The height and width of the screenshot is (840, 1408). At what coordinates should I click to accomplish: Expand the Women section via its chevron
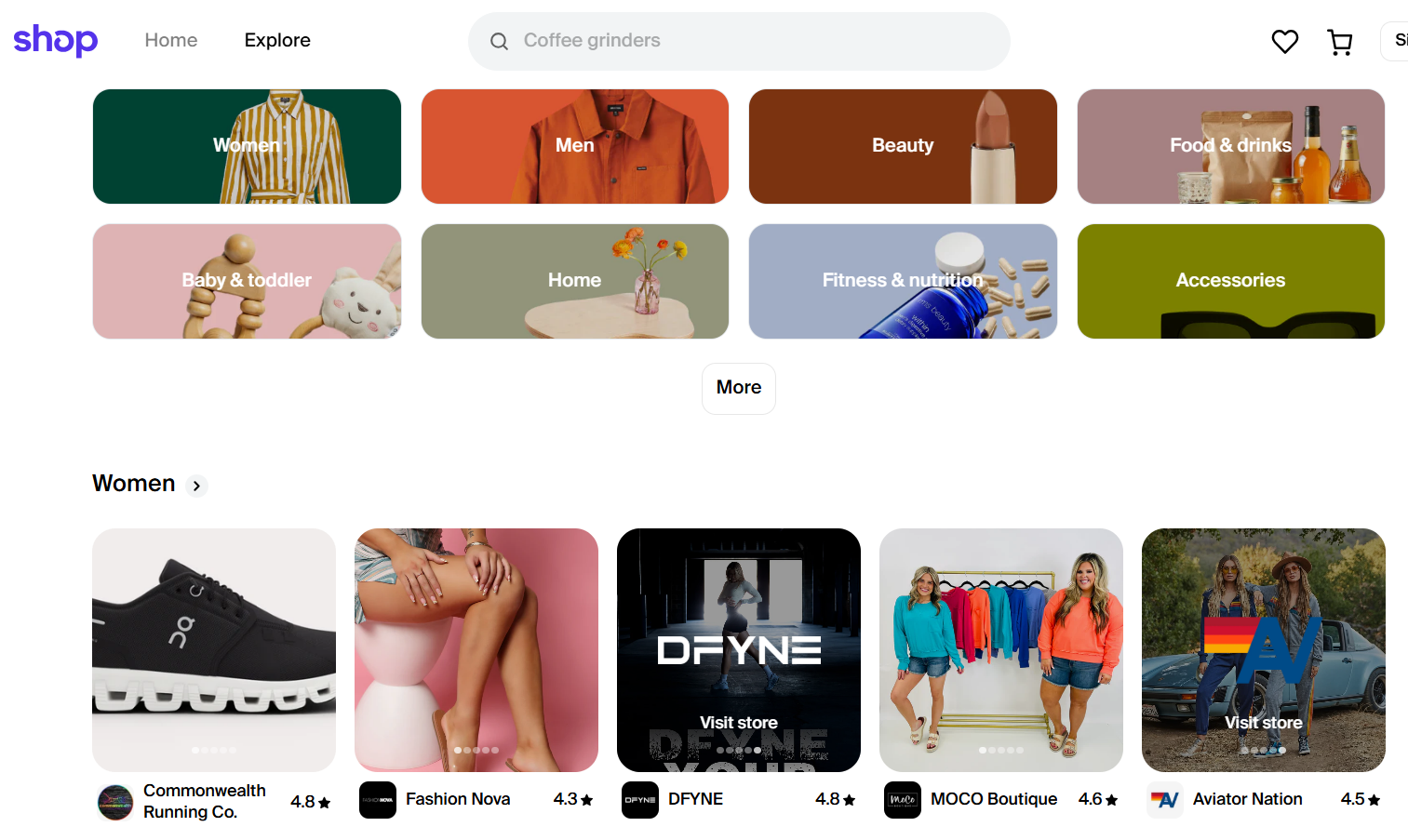195,485
